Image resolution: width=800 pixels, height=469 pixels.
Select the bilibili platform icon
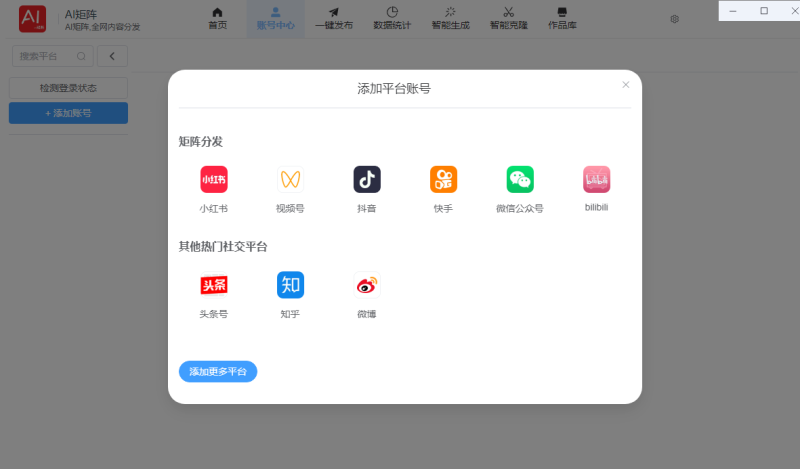click(x=596, y=179)
